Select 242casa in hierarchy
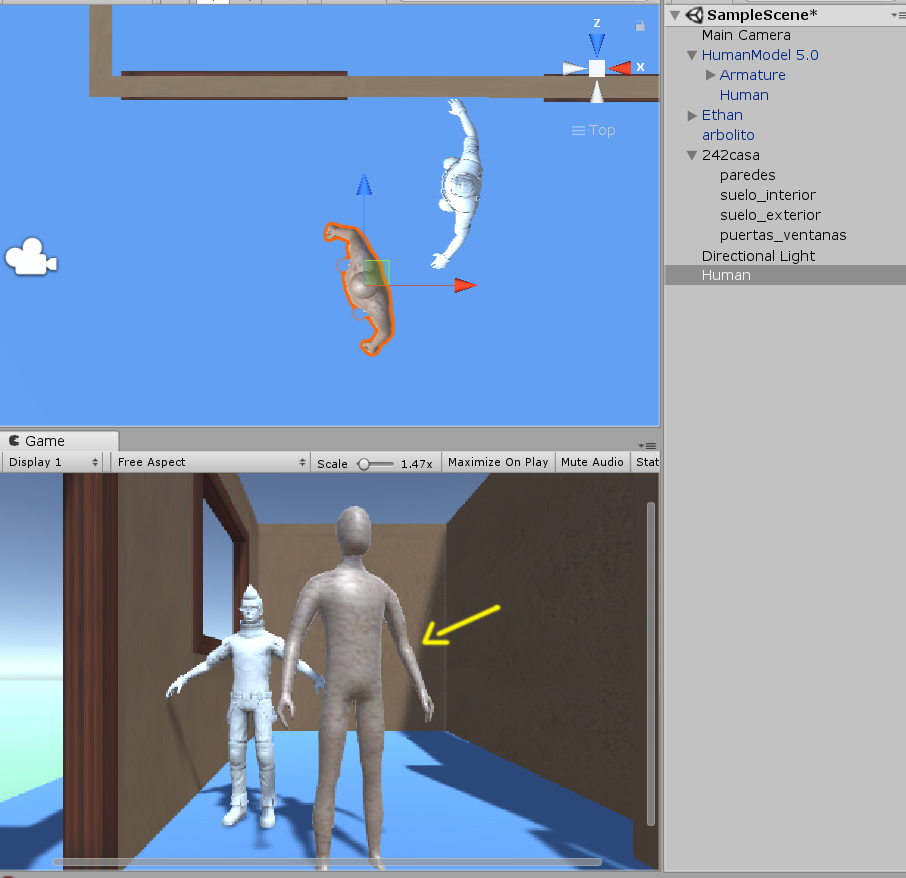 point(730,155)
